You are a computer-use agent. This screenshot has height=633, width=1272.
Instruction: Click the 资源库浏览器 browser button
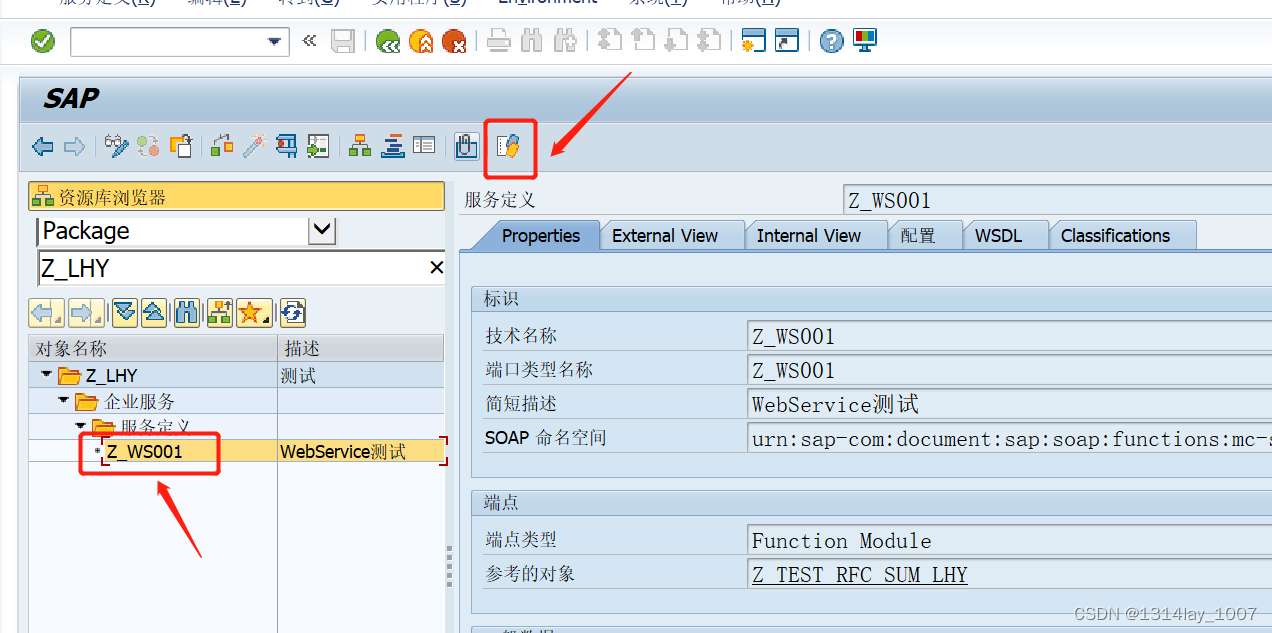pyautogui.click(x=236, y=197)
